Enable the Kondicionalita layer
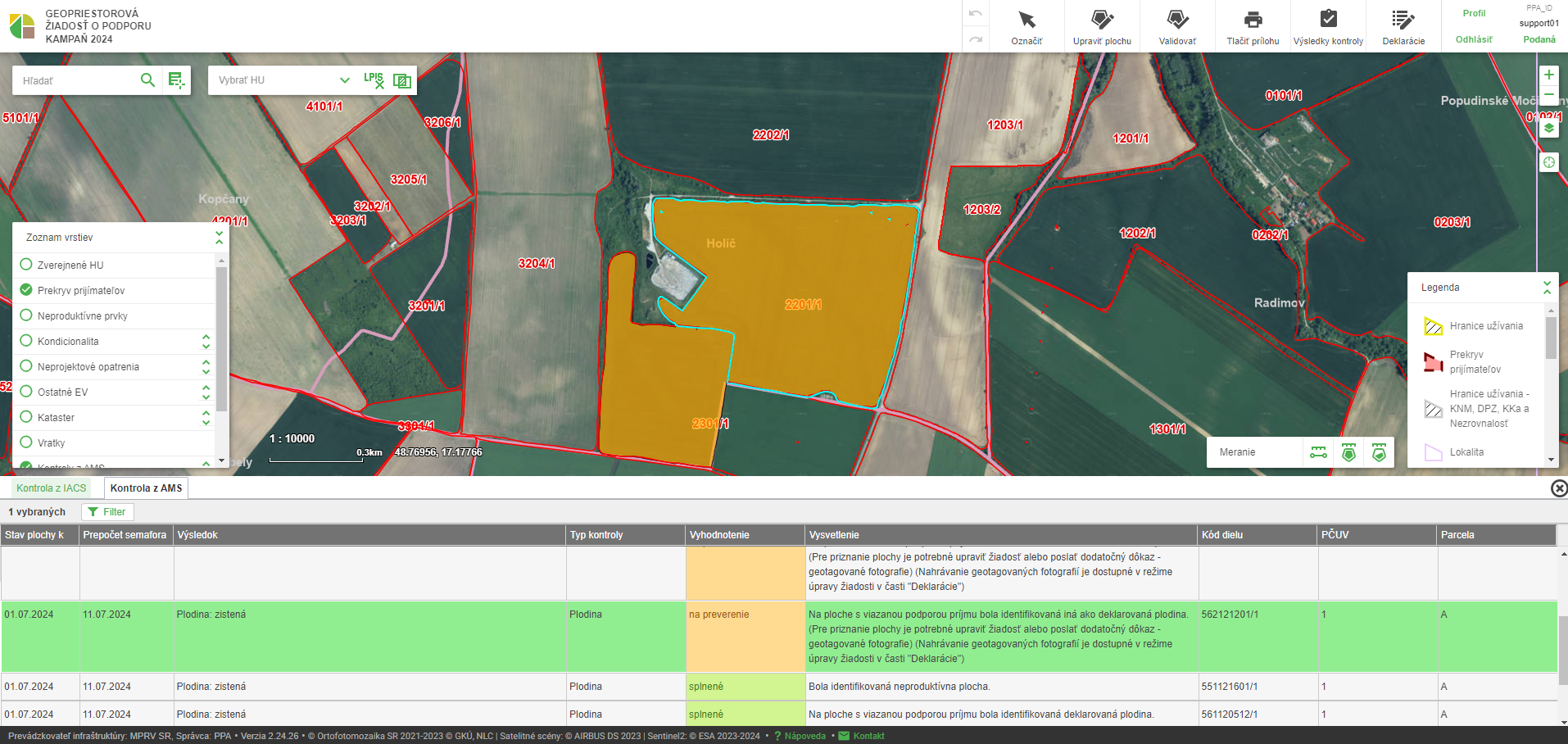1568x744 pixels. coord(26,341)
